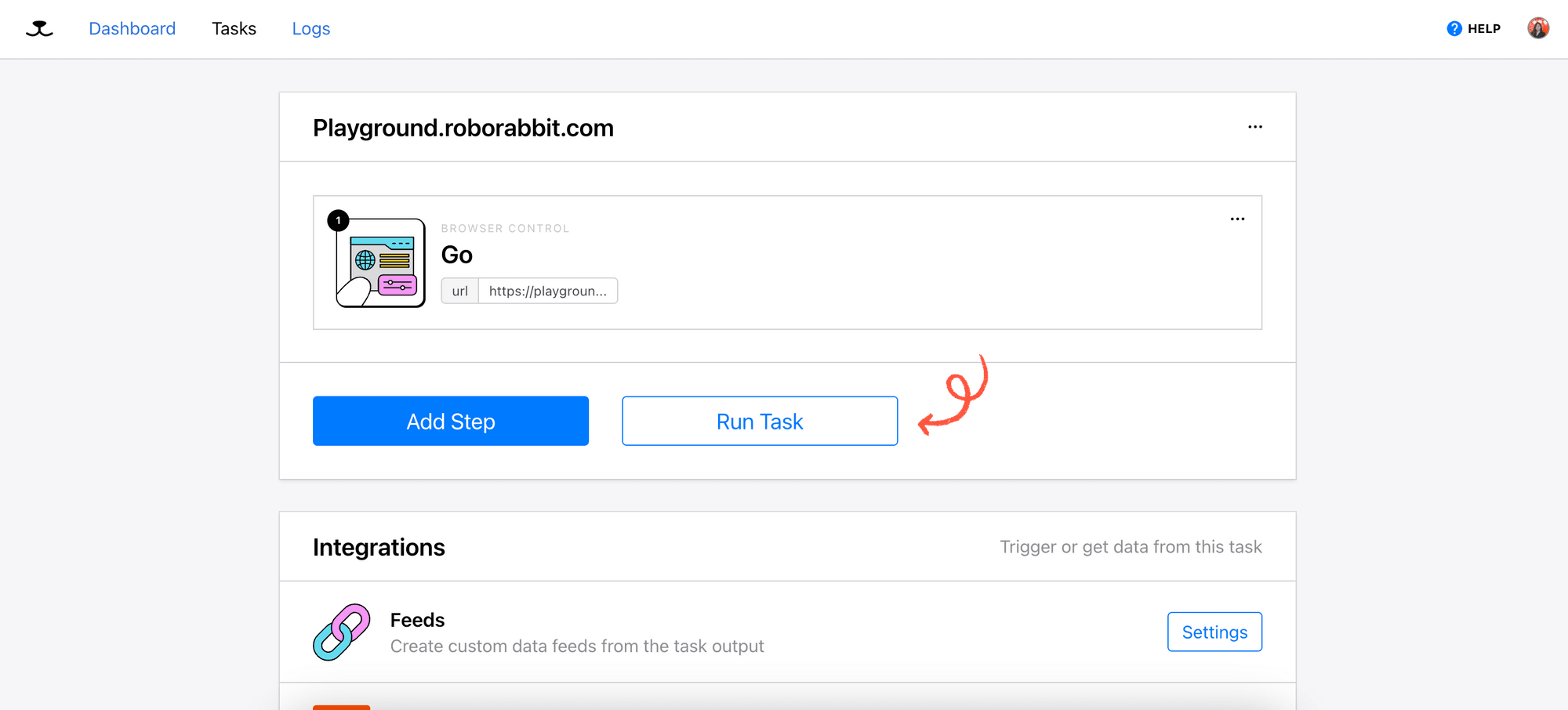Click the RoboRabbit rabbit logo icon
This screenshot has width=1568, height=710.
click(38, 28)
